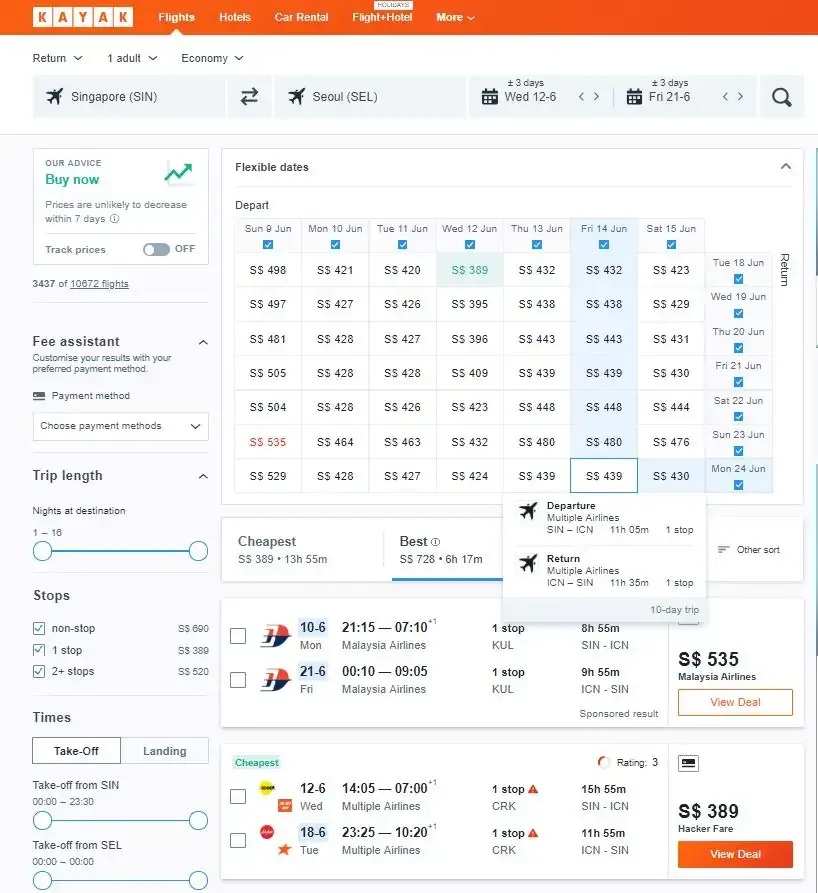
Task: Click the Best sort info icon
Action: 436,542
